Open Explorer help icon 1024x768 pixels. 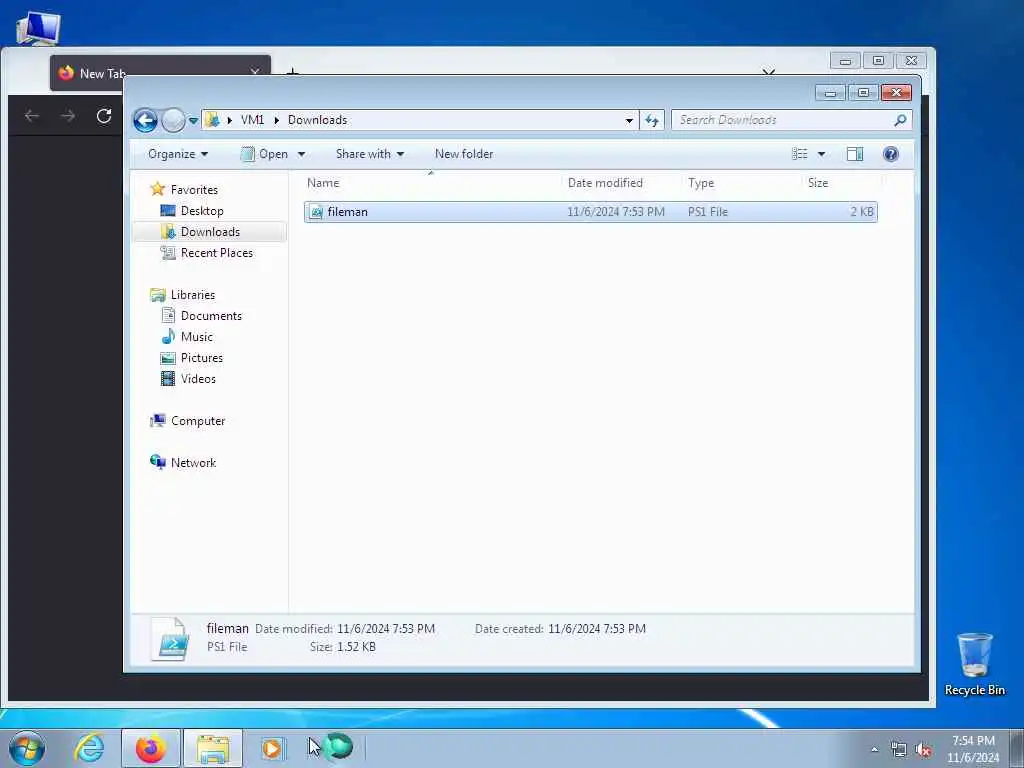pos(890,154)
